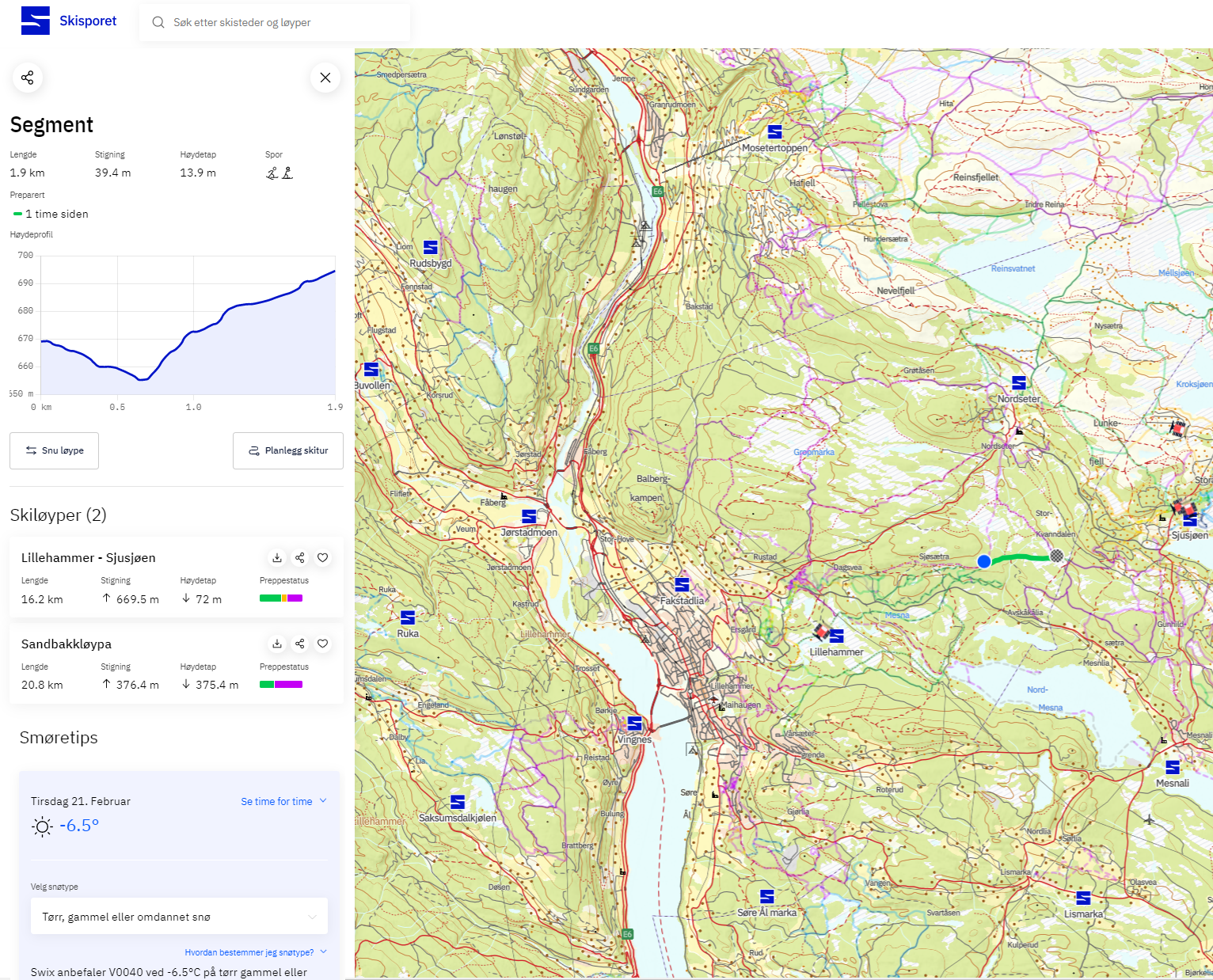Viewport: 1213px width, 980px height.
Task: Click Mosetertoppen ski area marker
Action: 775,132
